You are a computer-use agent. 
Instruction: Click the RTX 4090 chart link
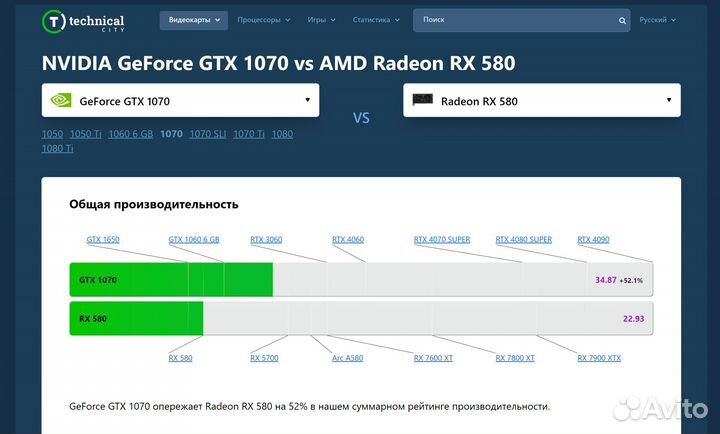[x=593, y=239]
